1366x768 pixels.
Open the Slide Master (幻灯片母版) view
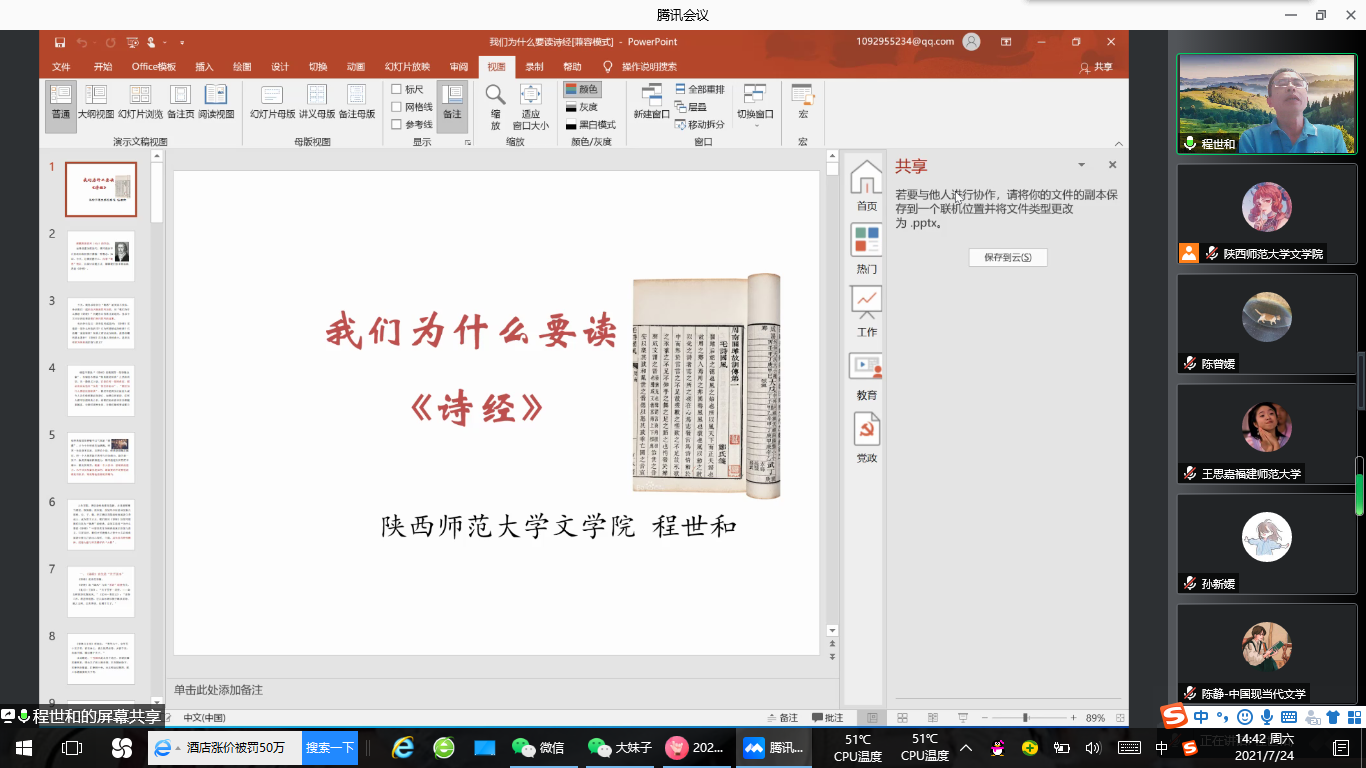(x=272, y=102)
